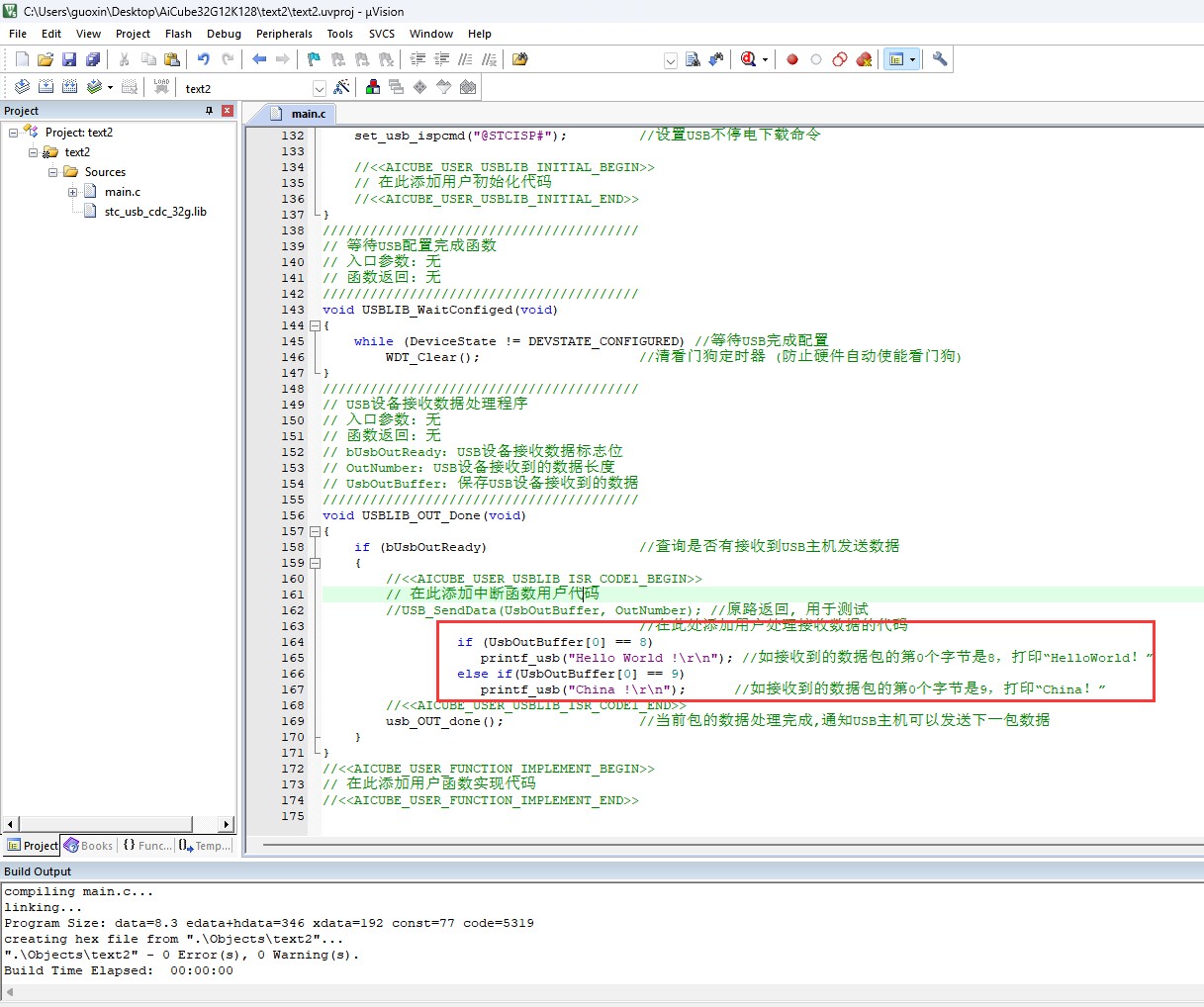1204x1007 pixels.
Task: Save the current file
Action: (x=69, y=59)
